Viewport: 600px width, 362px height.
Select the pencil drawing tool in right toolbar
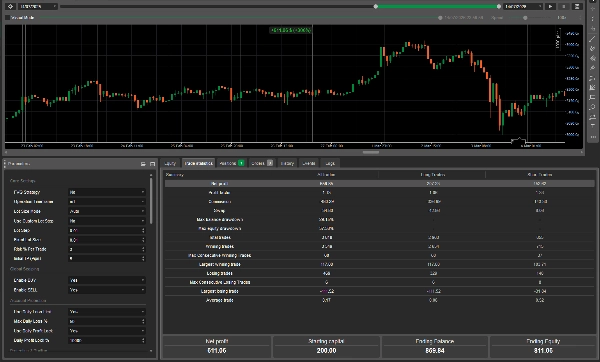tap(593, 68)
